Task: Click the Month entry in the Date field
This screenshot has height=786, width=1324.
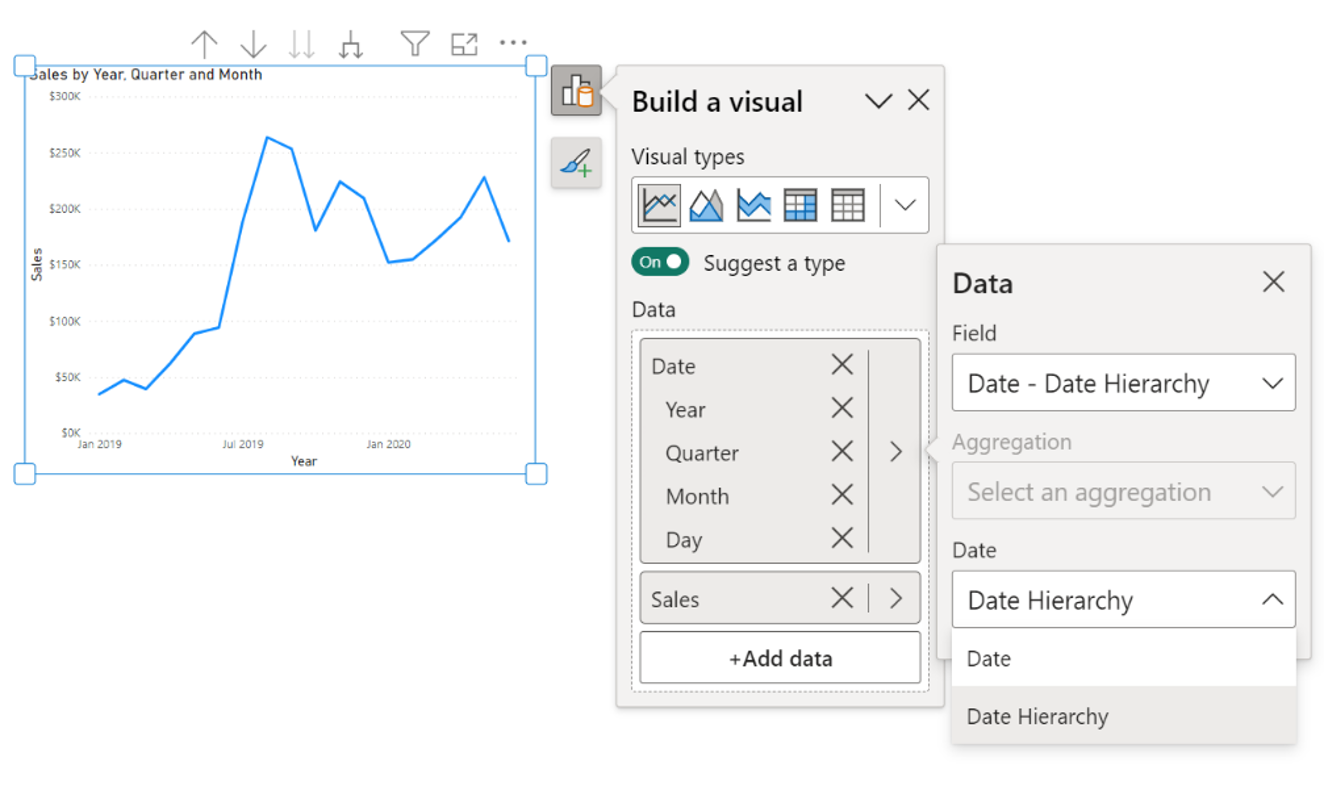Action: tap(697, 496)
